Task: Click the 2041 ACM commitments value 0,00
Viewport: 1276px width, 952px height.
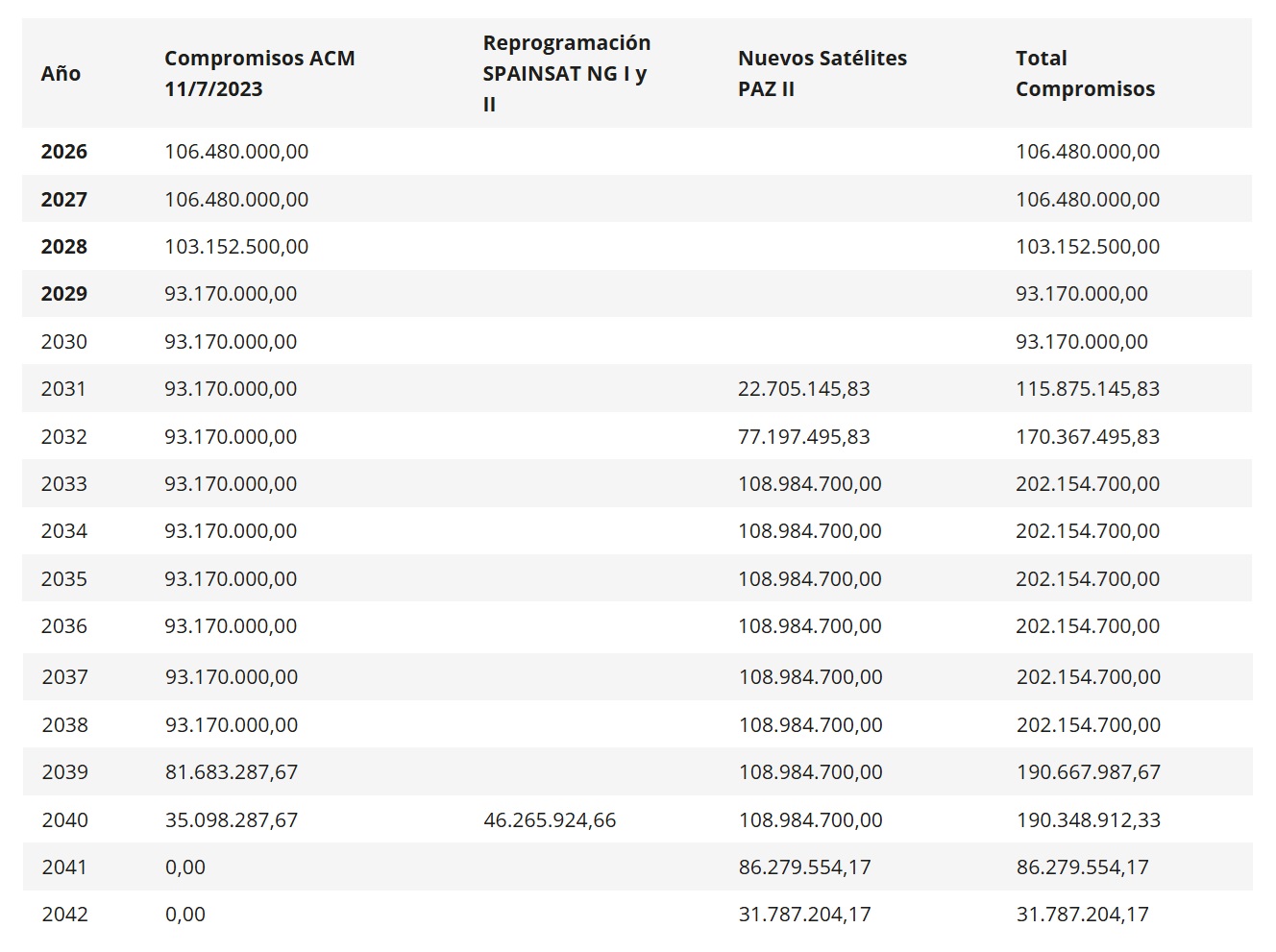Action: coord(185,867)
